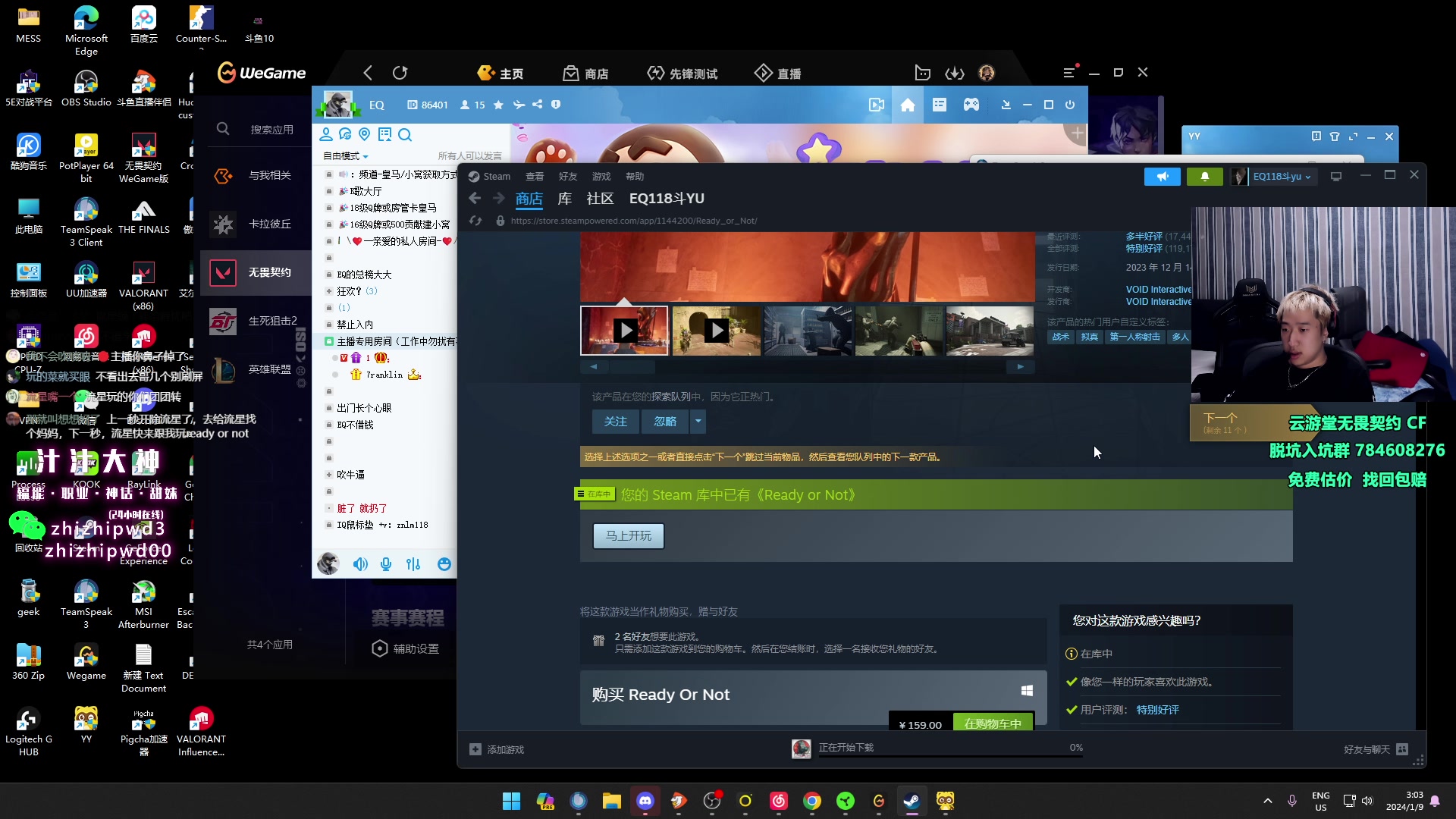Switch to Steam 社区 tab
This screenshot has width=1456, height=819.
click(x=600, y=199)
